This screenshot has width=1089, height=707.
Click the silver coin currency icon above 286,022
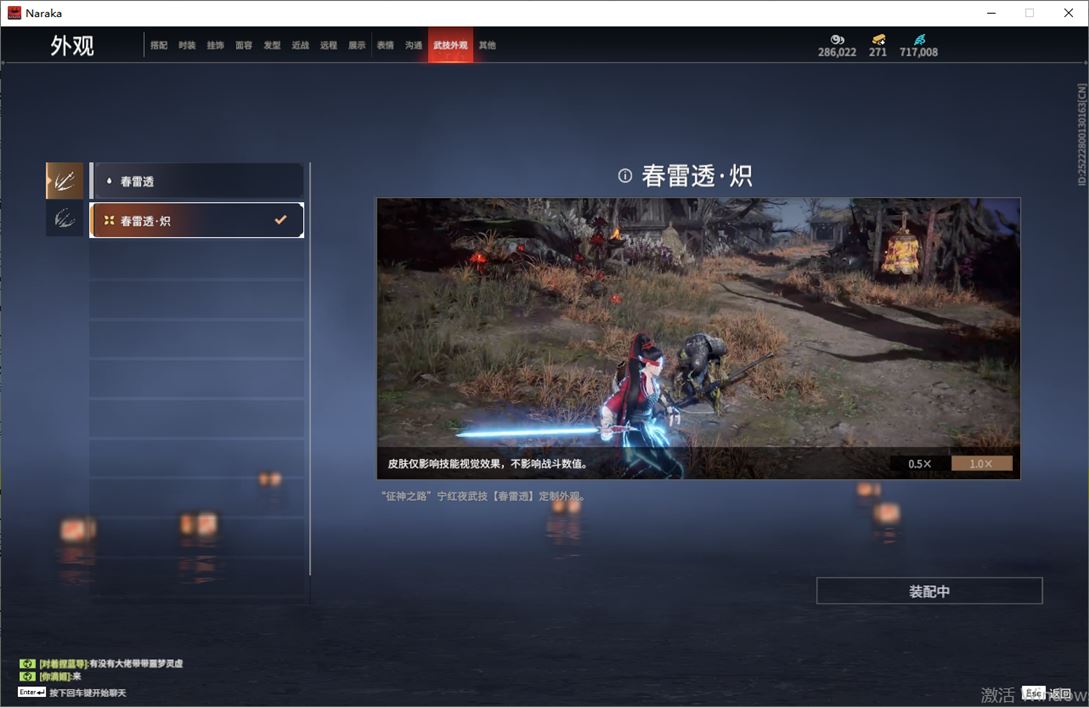pos(837,40)
